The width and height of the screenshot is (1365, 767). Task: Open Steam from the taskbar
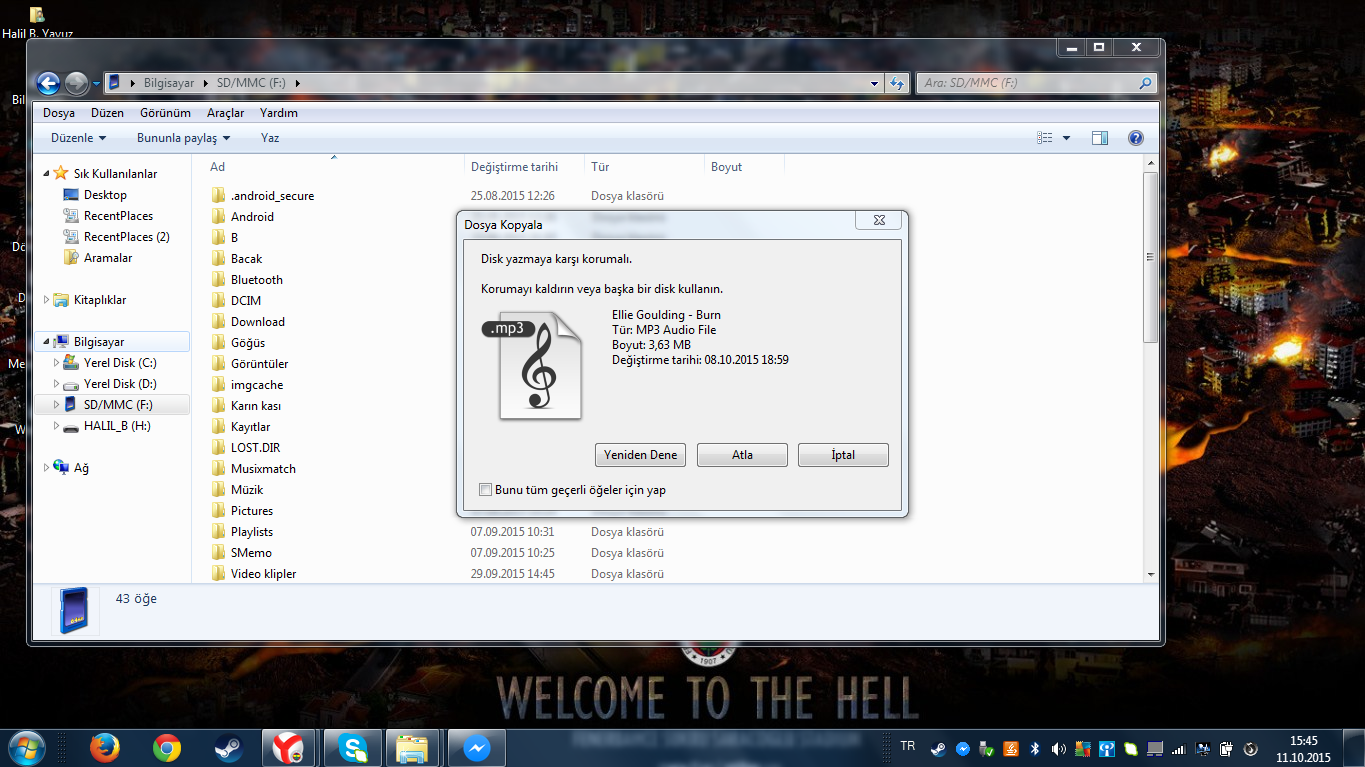tap(228, 748)
